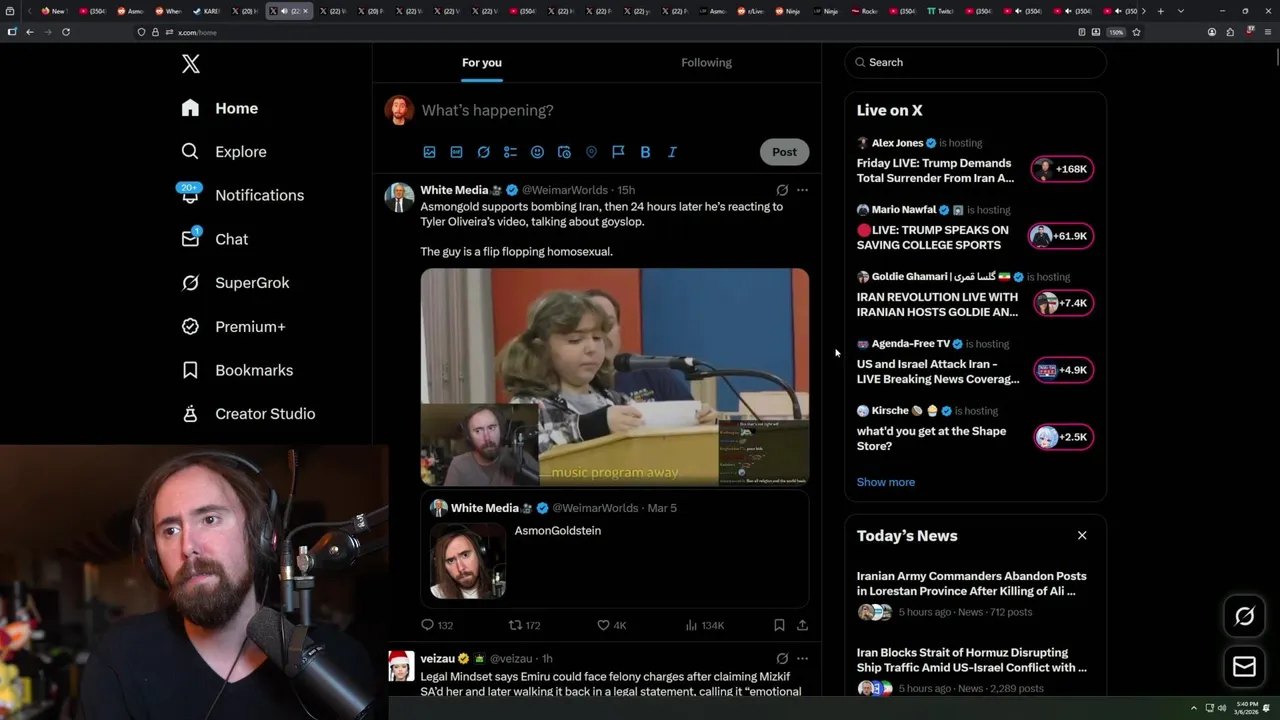Click the Search field
Image resolution: width=1280 pixels, height=720 pixels.
point(975,62)
